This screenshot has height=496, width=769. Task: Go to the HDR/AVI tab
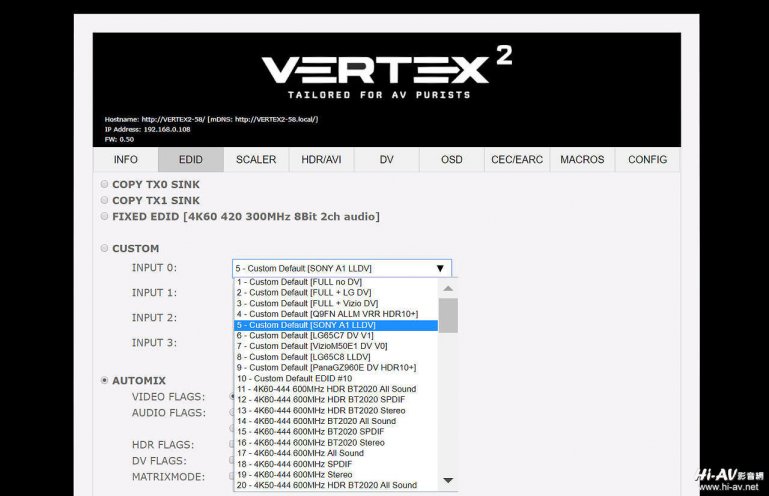321,160
